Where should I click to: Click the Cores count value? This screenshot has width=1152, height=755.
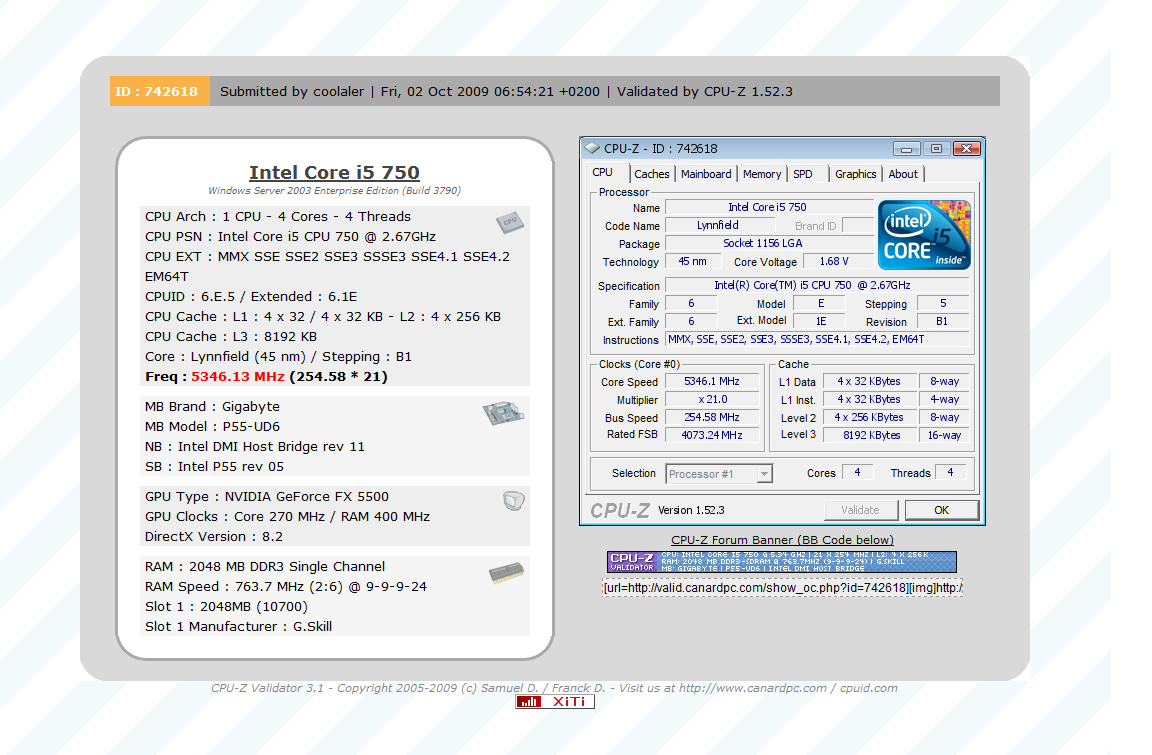(857, 472)
